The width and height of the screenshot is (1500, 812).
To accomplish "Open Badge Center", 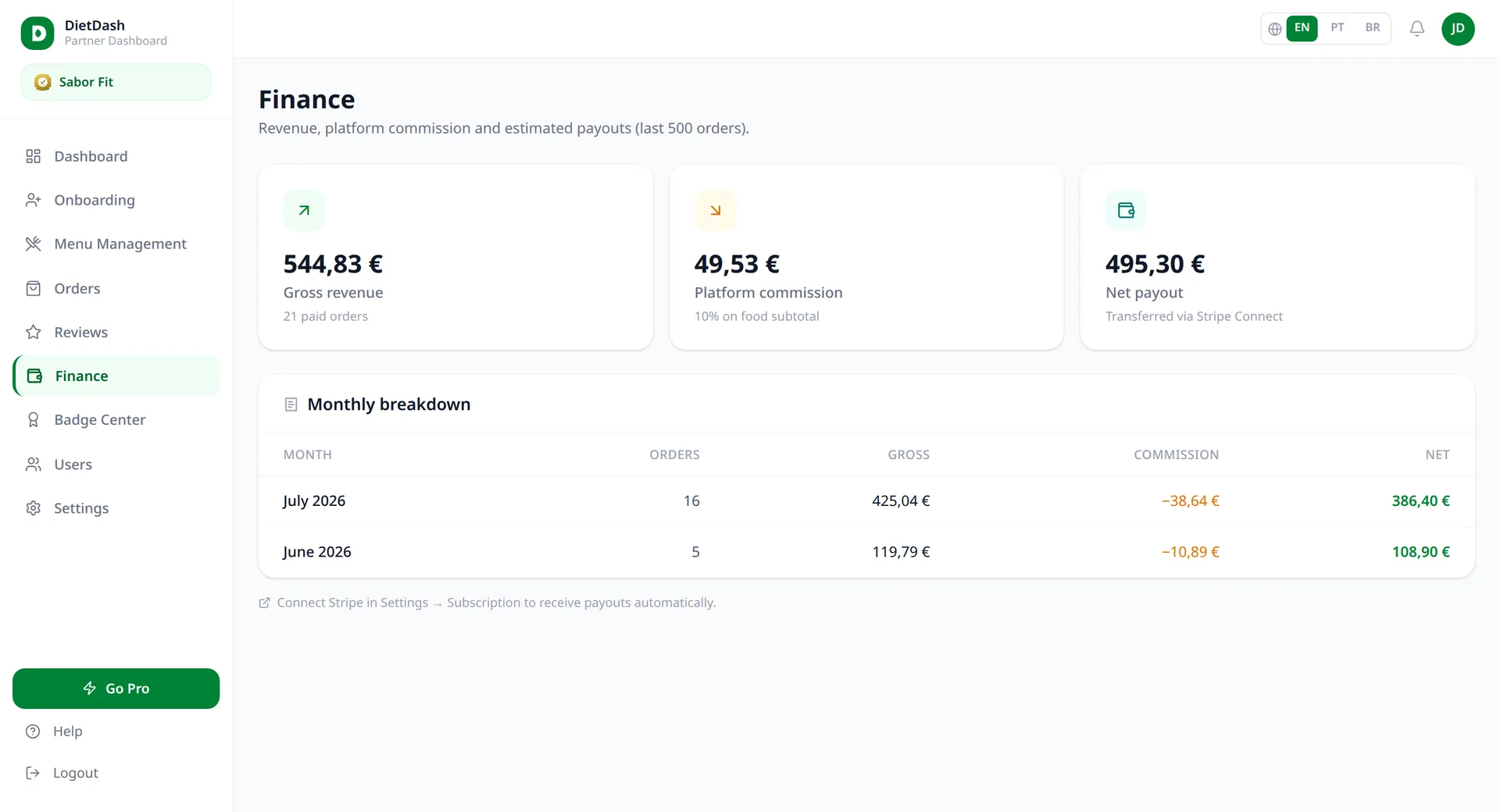I will (x=116, y=419).
